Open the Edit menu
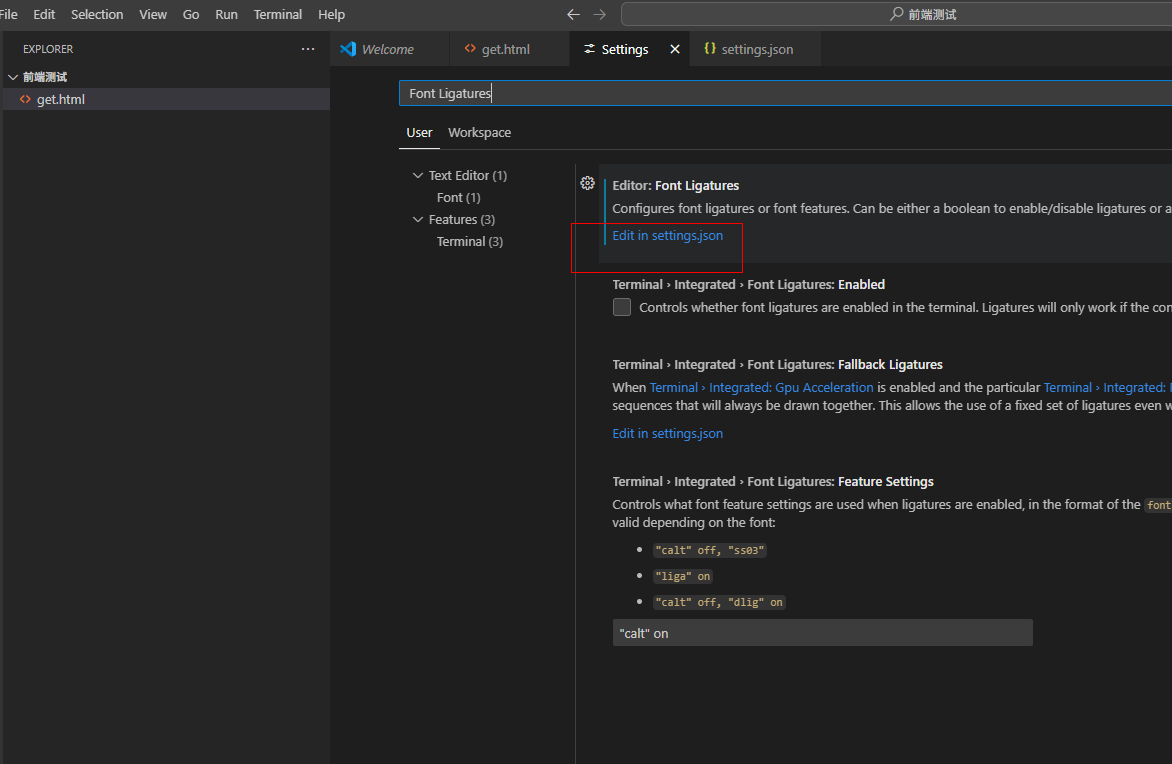Viewport: 1172px width, 764px height. (x=44, y=14)
